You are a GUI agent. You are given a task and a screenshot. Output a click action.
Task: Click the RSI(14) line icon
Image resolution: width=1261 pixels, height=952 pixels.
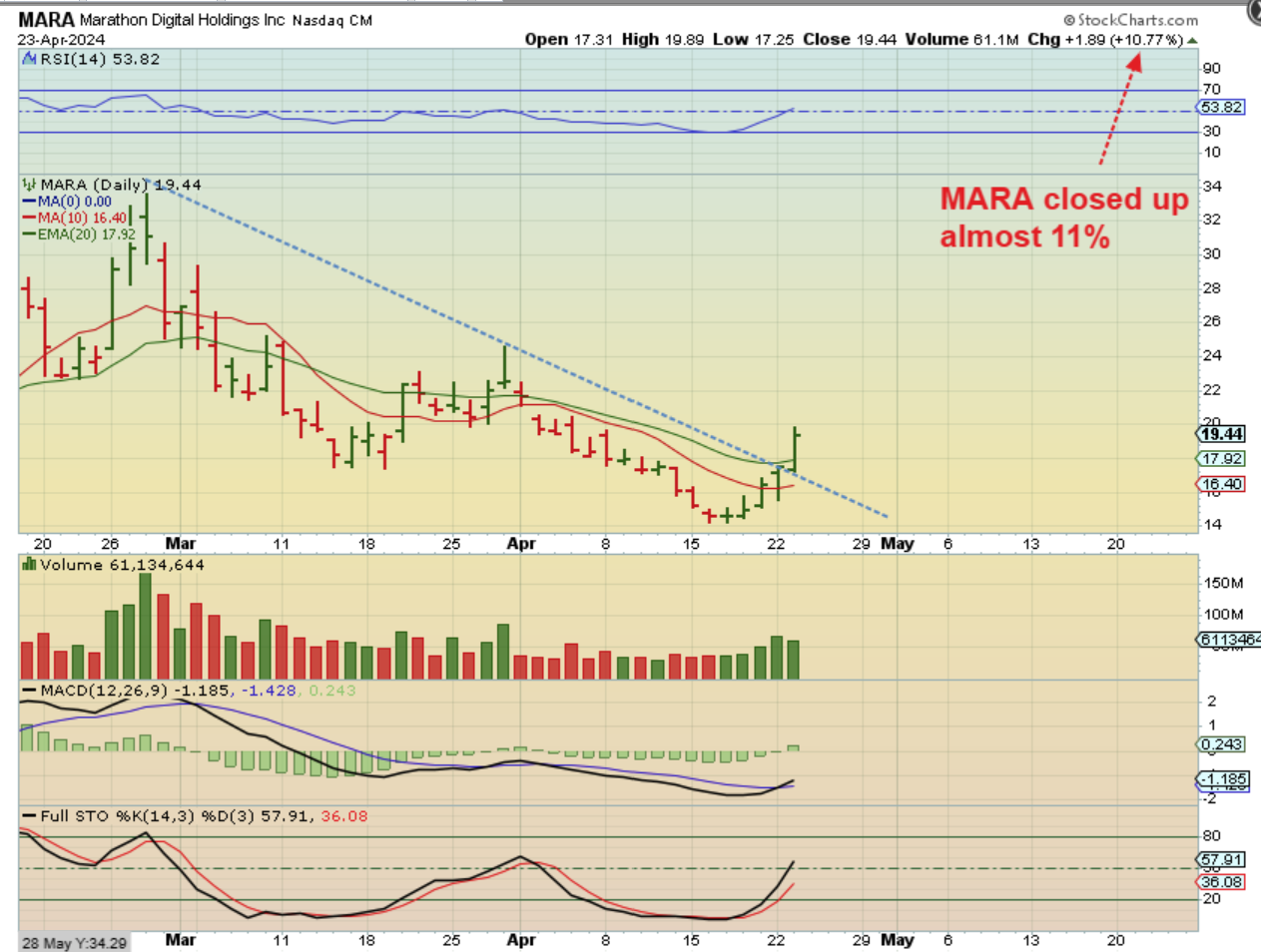(x=30, y=59)
